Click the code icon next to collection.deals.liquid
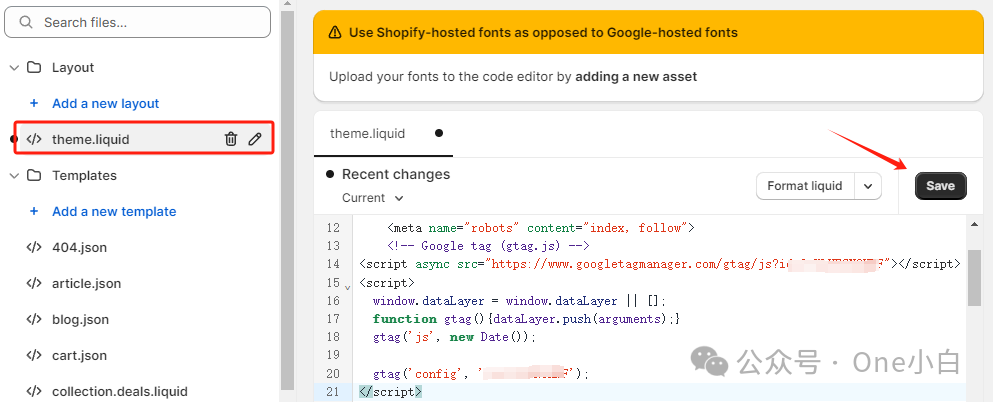This screenshot has height=402, width=993. click(34, 392)
